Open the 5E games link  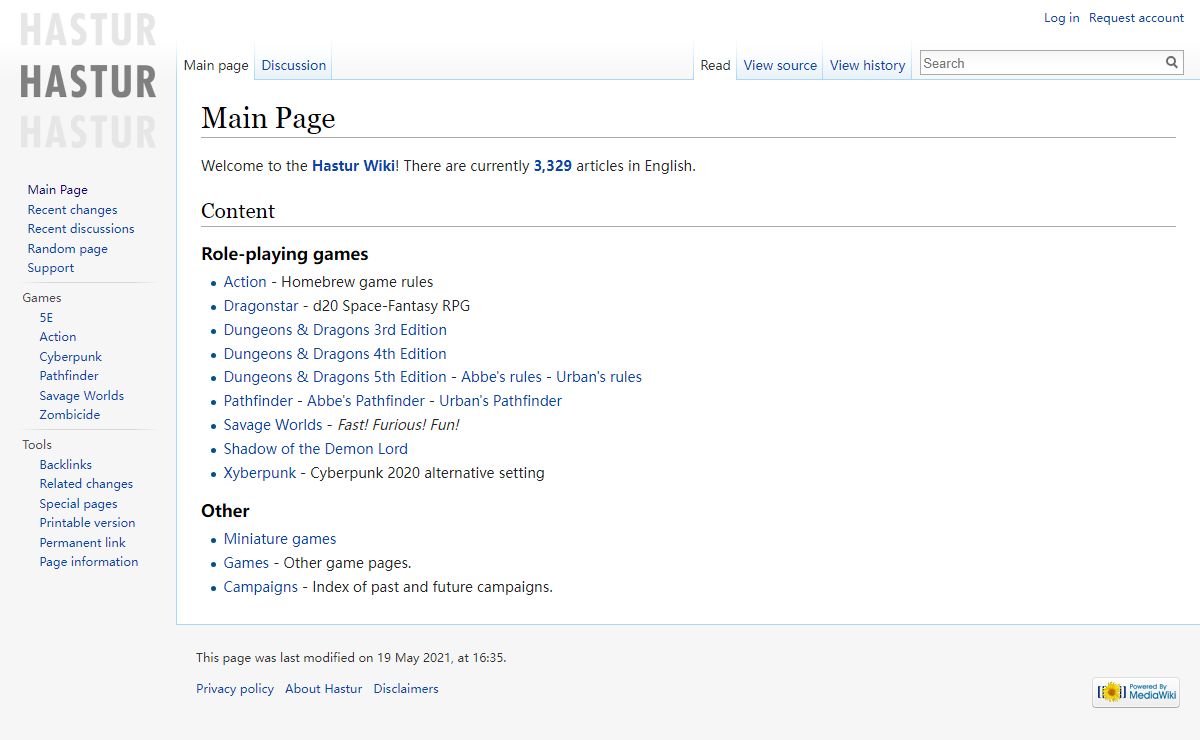(x=47, y=318)
